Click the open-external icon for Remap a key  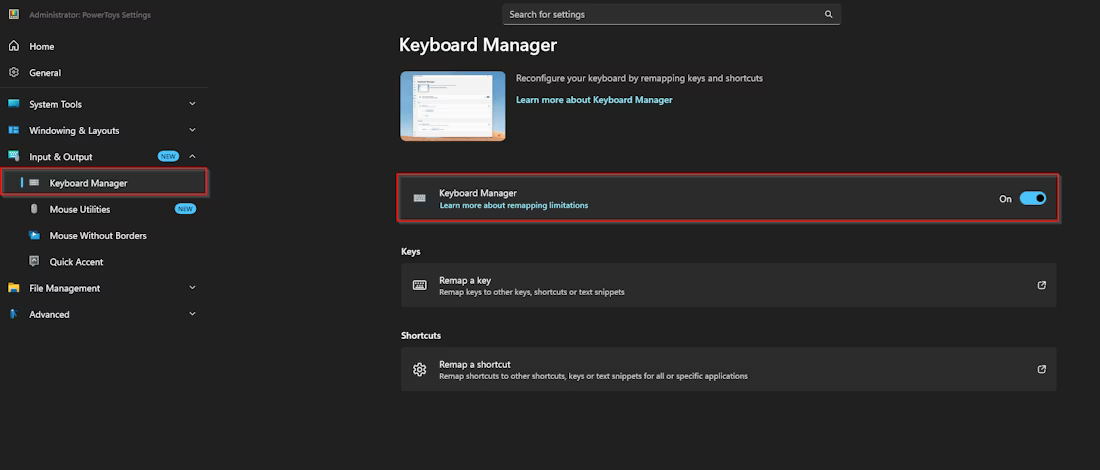pyautogui.click(x=1042, y=285)
